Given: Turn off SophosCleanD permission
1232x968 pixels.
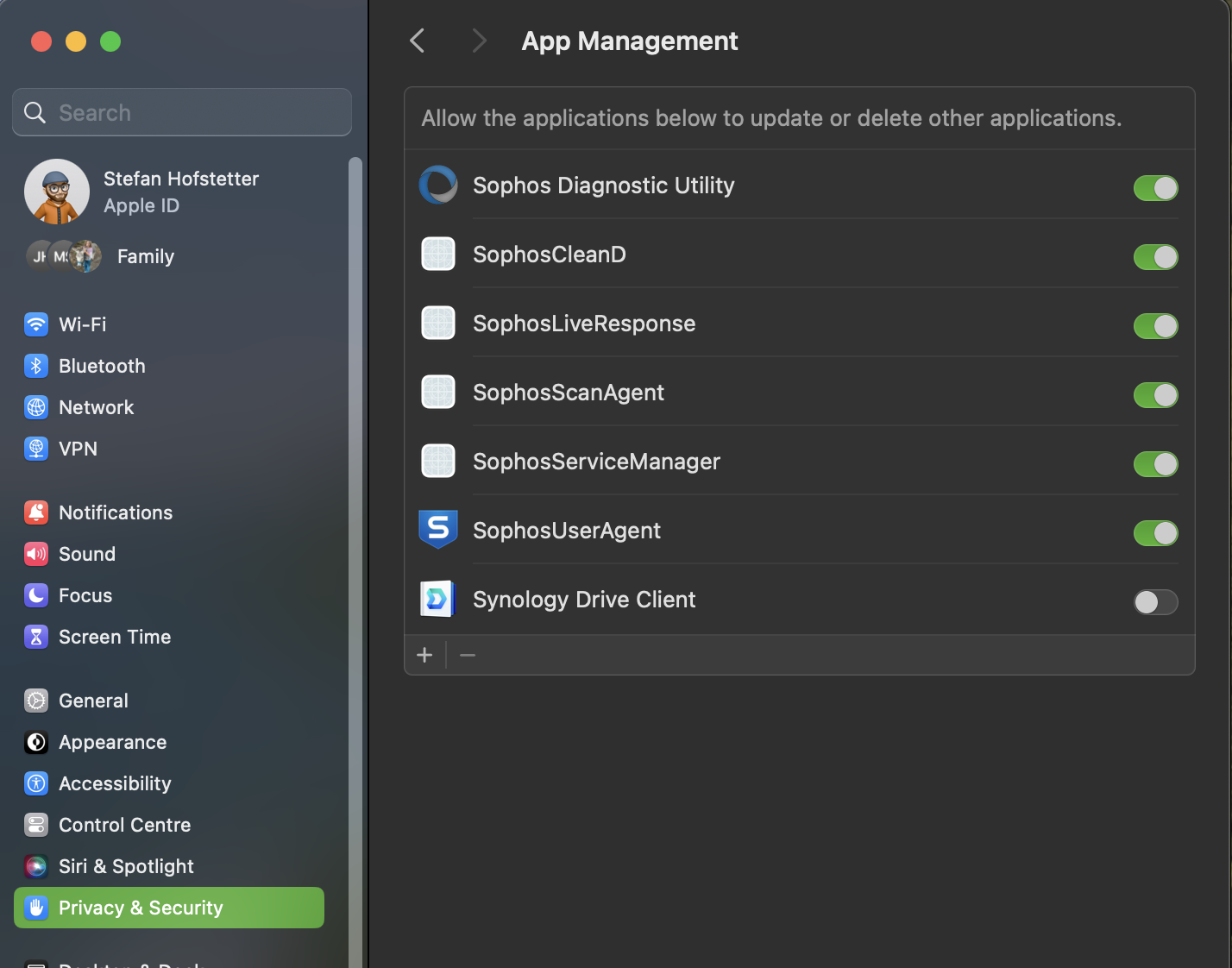Looking at the screenshot, I should pyautogui.click(x=1155, y=257).
